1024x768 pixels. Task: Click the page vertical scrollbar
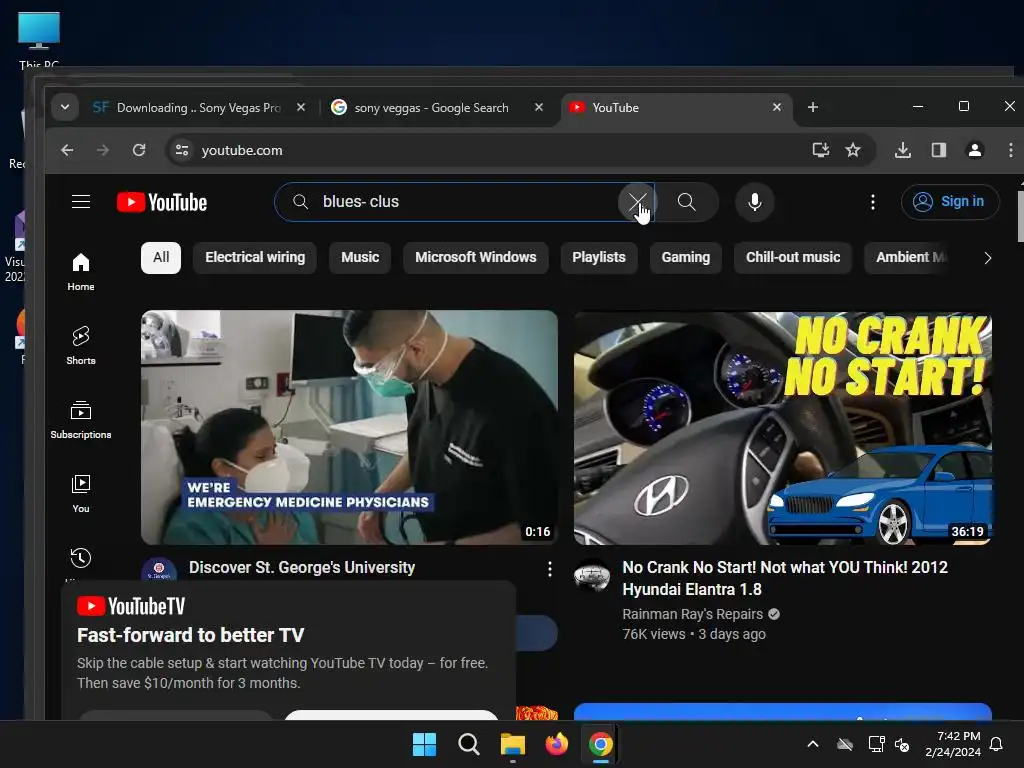tap(1020, 216)
